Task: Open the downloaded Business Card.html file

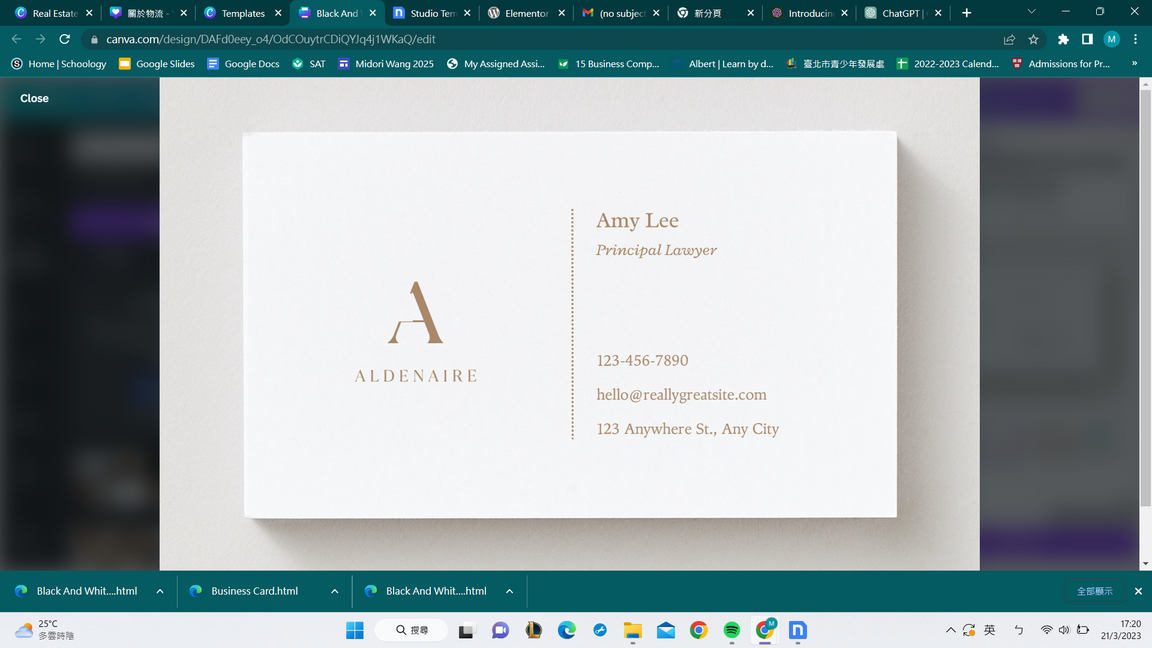Action: coord(254,591)
